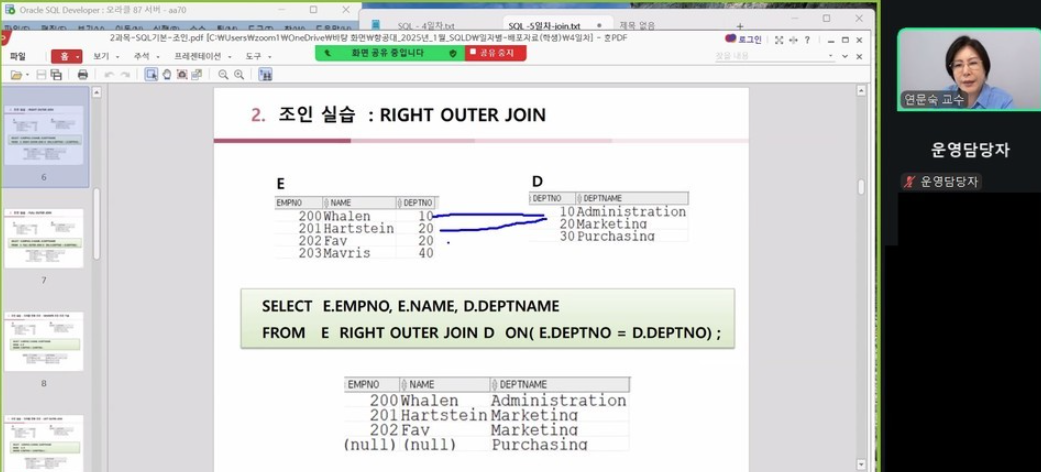Click the Save All icon in toolbar
This screenshot has height=472, width=1041.
point(56,74)
